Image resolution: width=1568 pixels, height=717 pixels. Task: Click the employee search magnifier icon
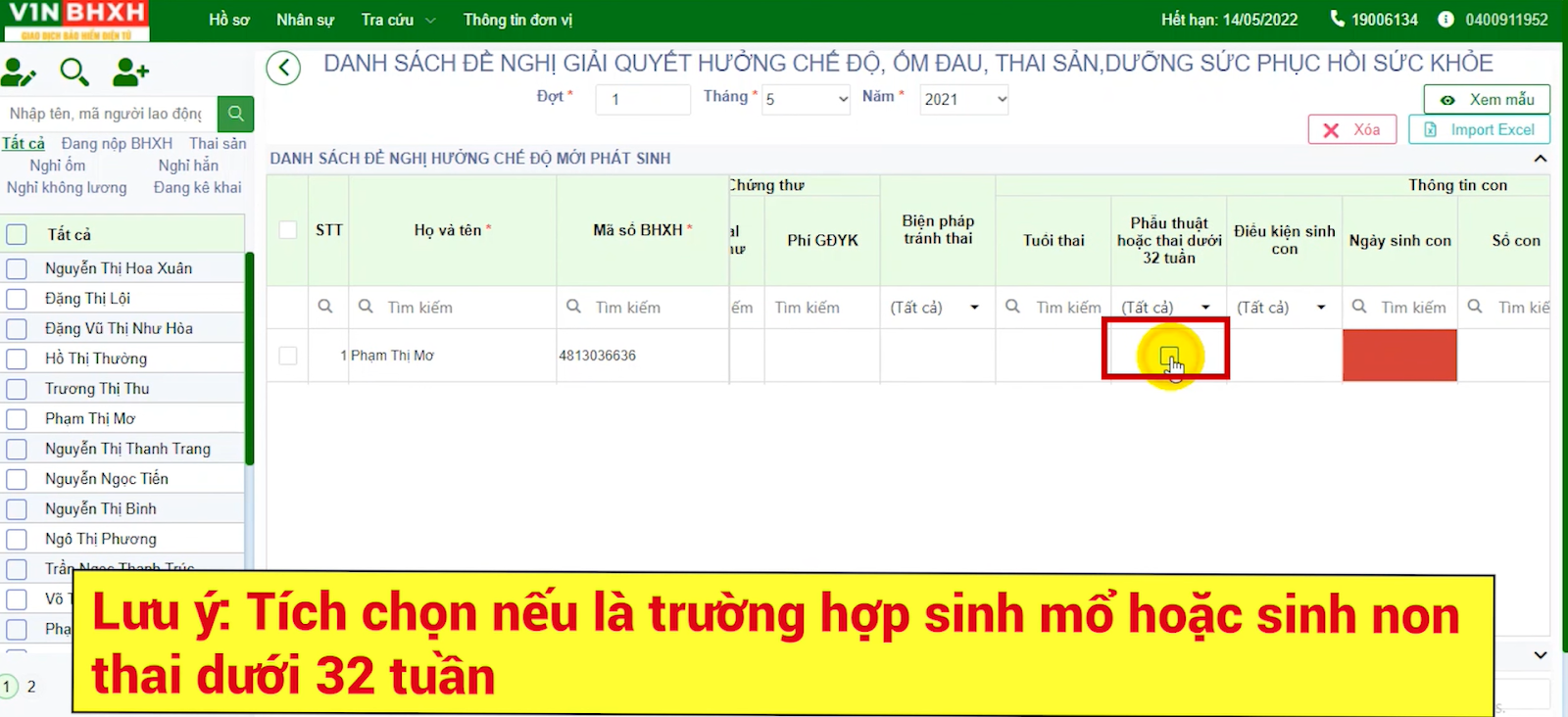click(x=74, y=72)
